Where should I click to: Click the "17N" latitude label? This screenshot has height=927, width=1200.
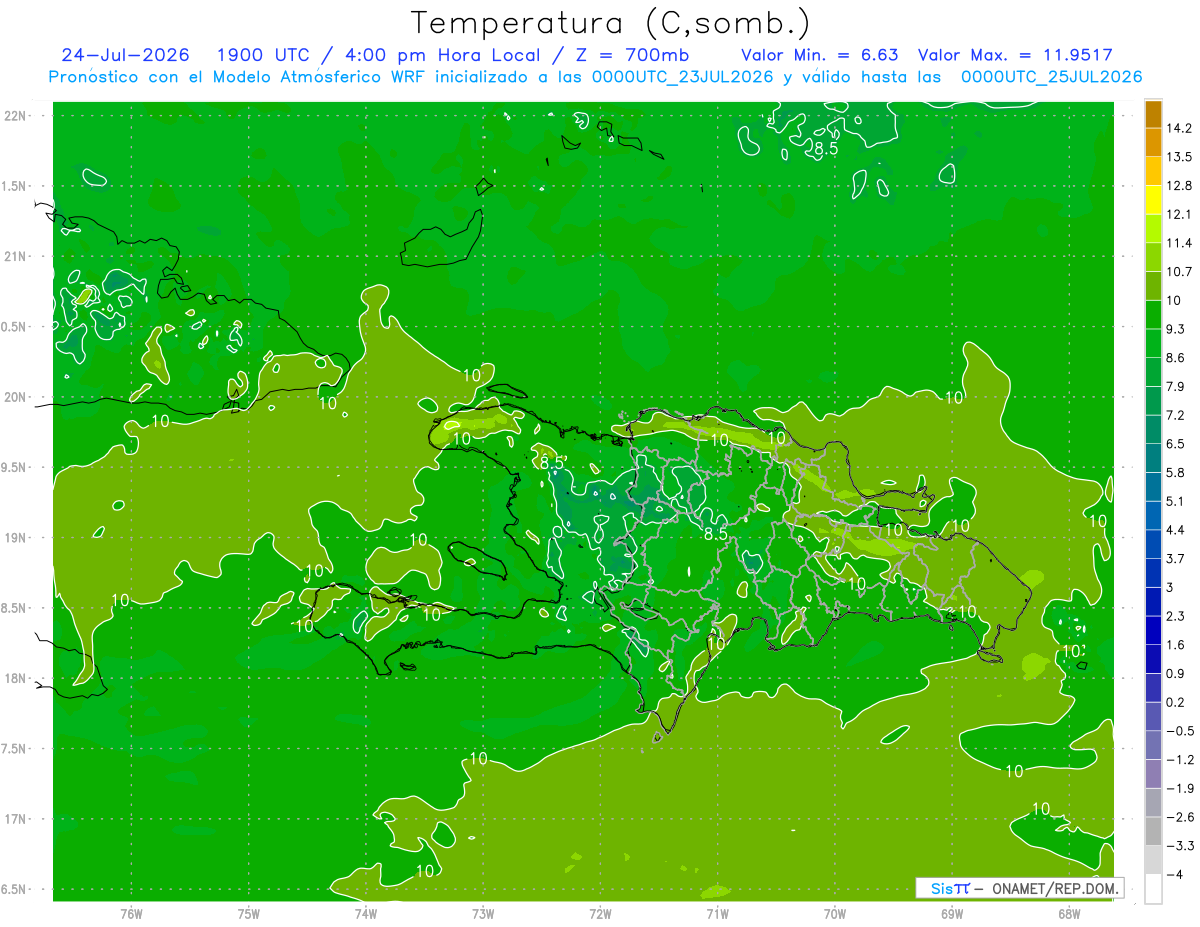pos(16,819)
